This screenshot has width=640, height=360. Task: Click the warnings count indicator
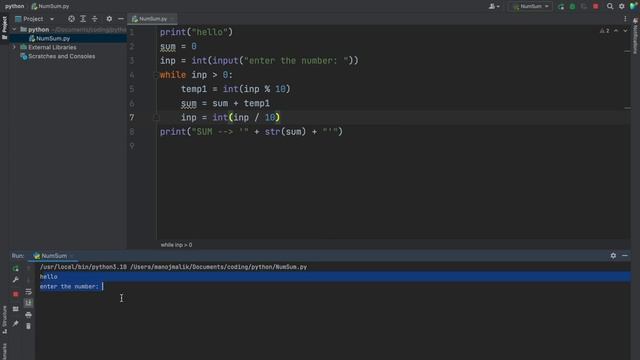pyautogui.click(x=604, y=31)
